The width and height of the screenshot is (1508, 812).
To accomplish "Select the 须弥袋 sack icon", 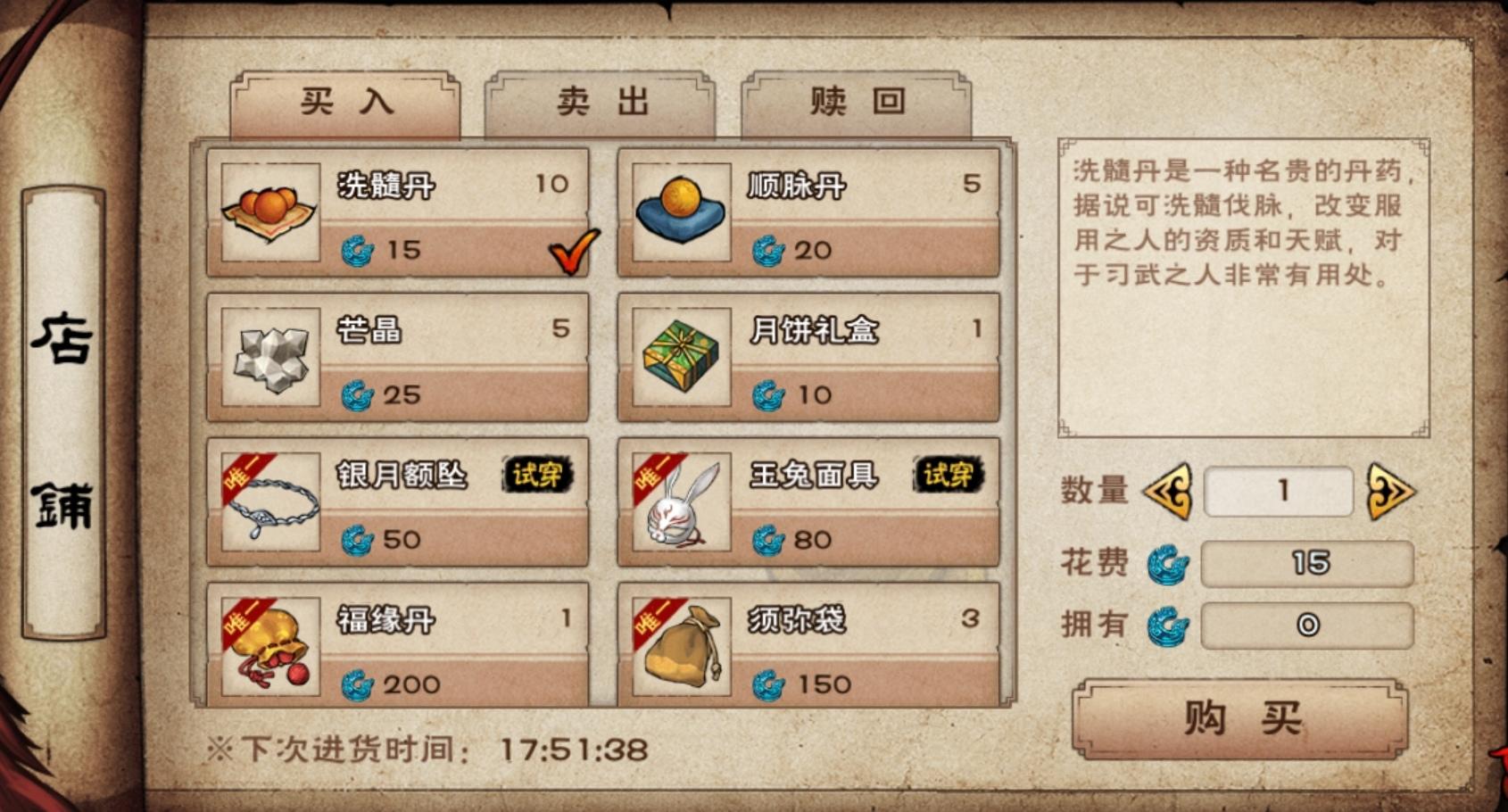I will point(681,646).
